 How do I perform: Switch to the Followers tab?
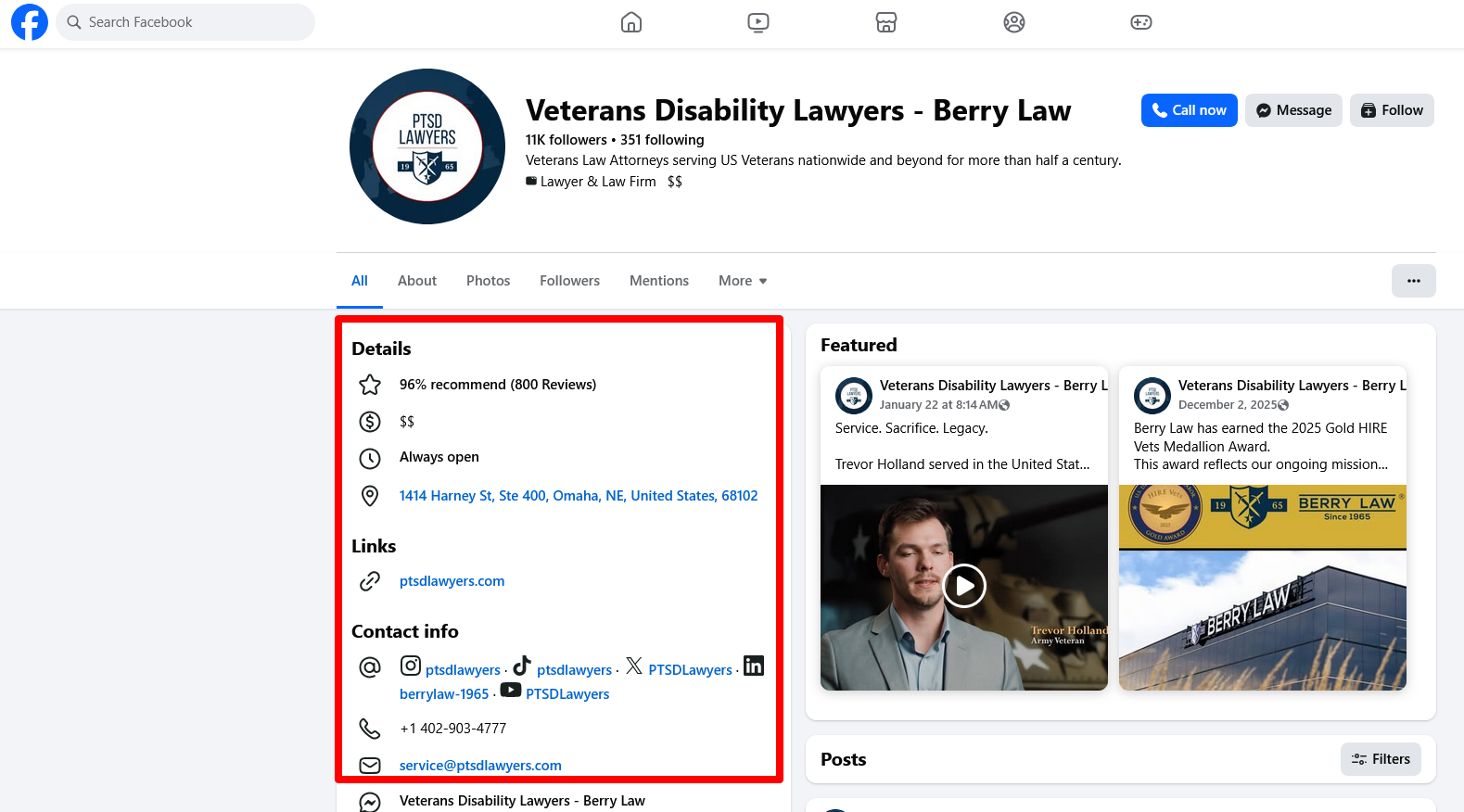(569, 281)
